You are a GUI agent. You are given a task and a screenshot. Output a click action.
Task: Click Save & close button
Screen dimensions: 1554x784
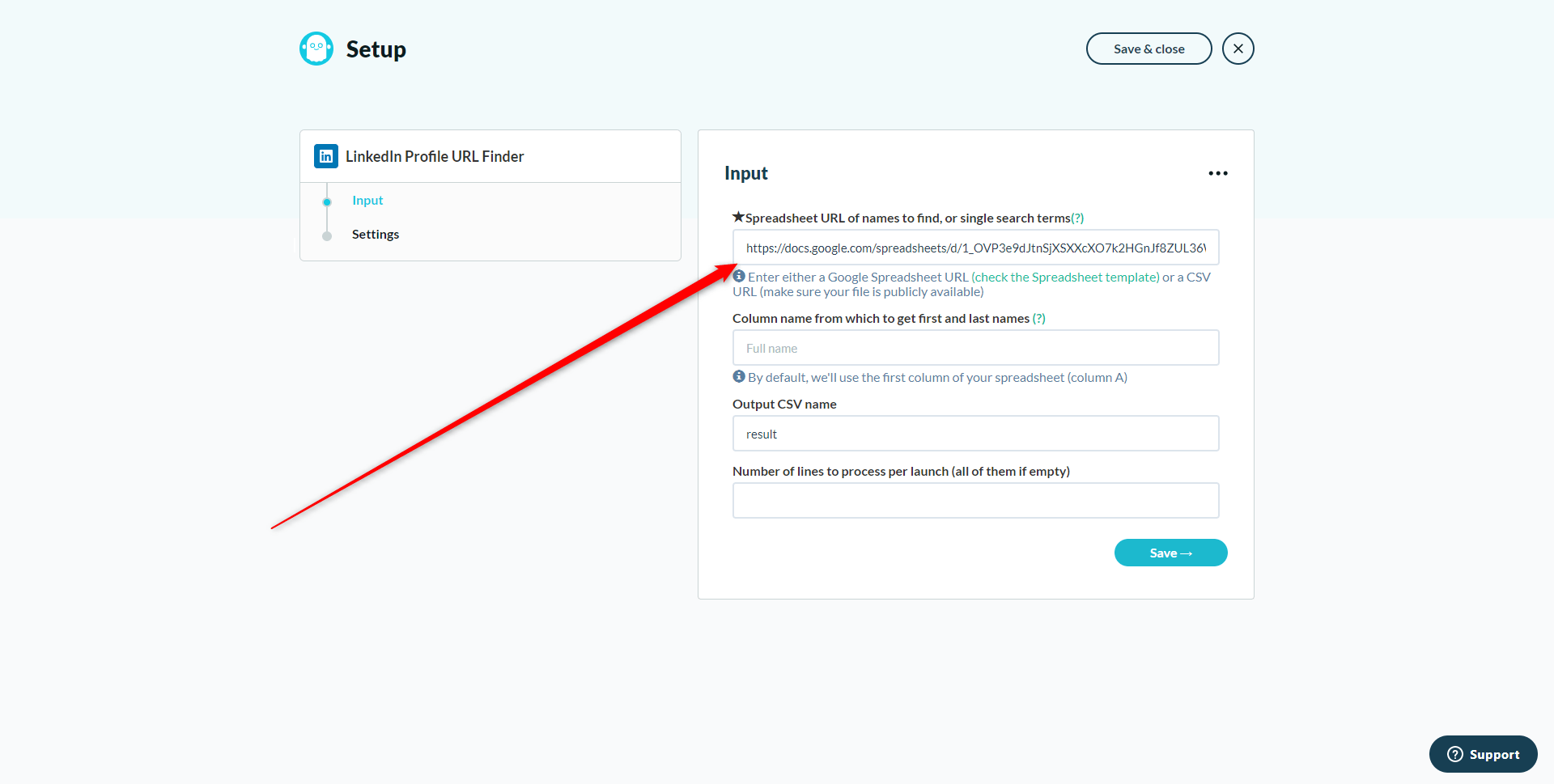1149,49
